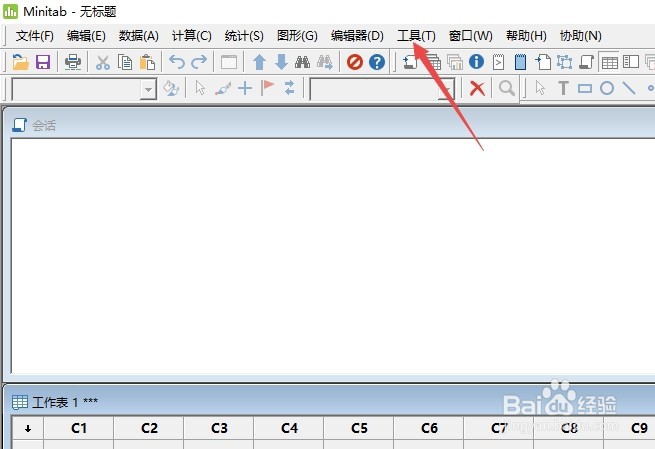
Task: Click the red X delete icon
Action: pos(477,89)
